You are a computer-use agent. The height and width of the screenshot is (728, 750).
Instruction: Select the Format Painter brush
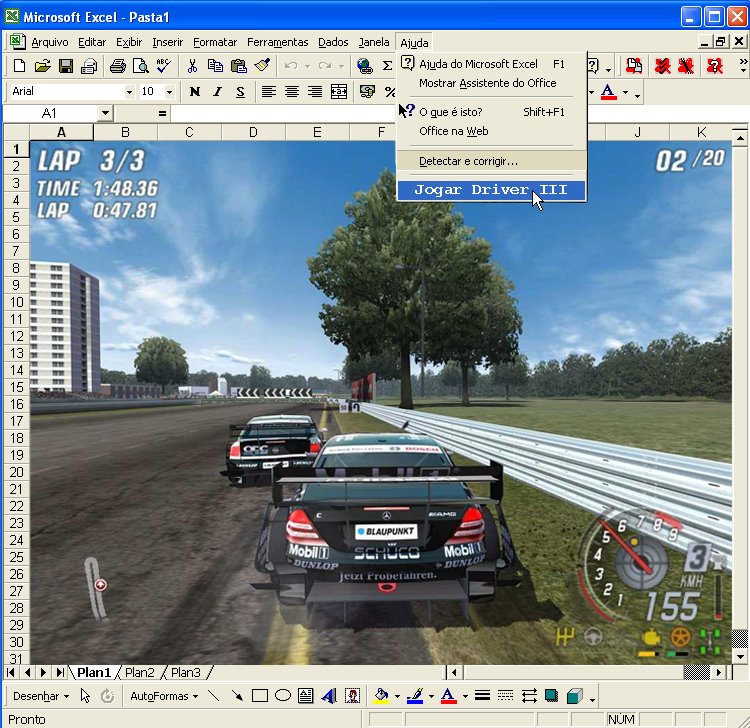coord(262,66)
